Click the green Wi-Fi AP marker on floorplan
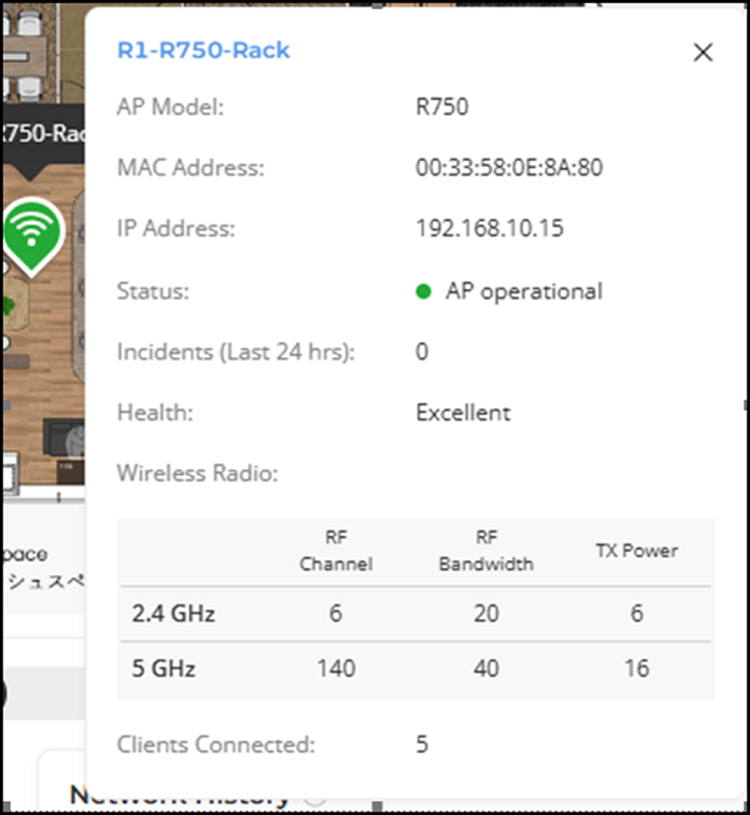 32,231
